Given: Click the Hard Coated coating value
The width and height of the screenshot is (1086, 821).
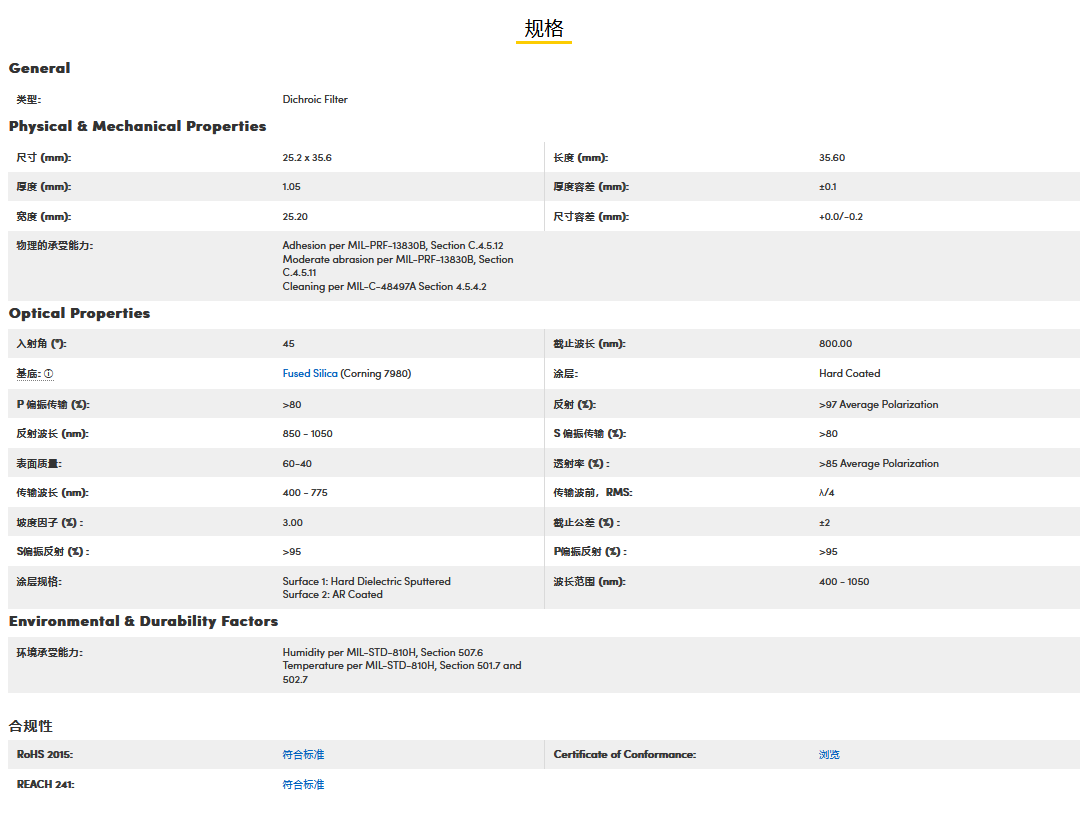Looking at the screenshot, I should point(849,374).
